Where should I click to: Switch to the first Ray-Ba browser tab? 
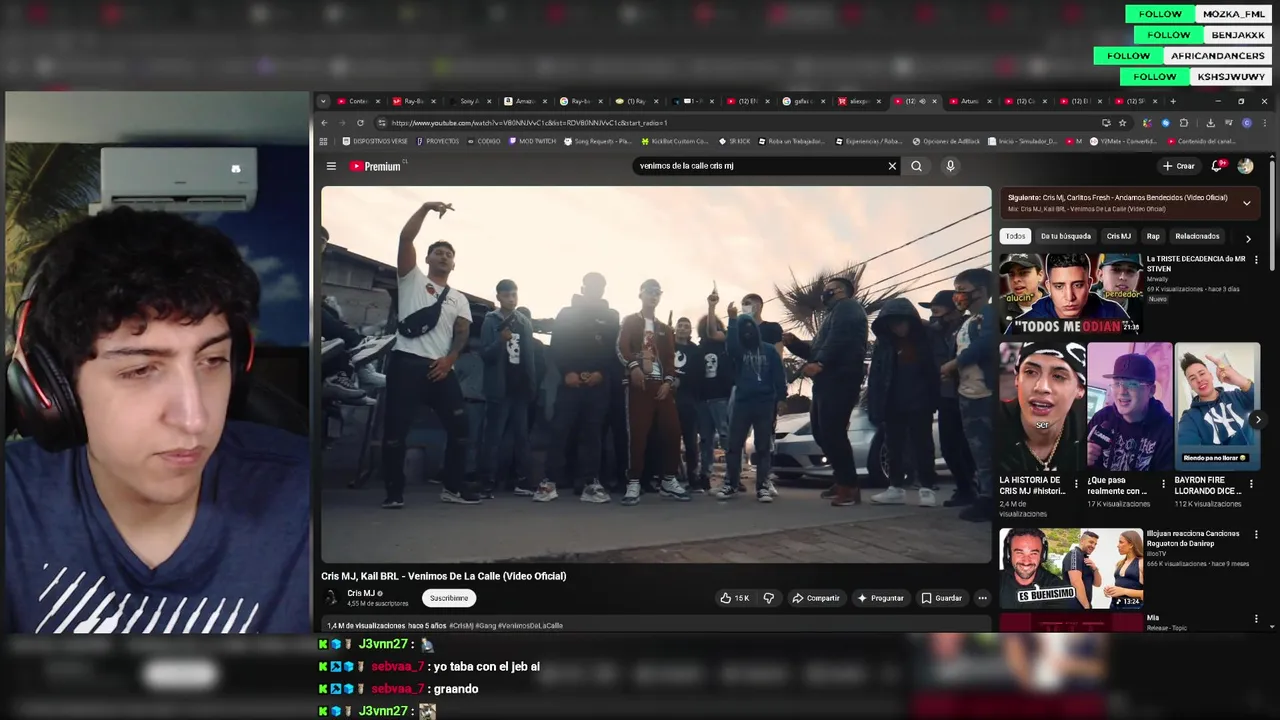(414, 101)
